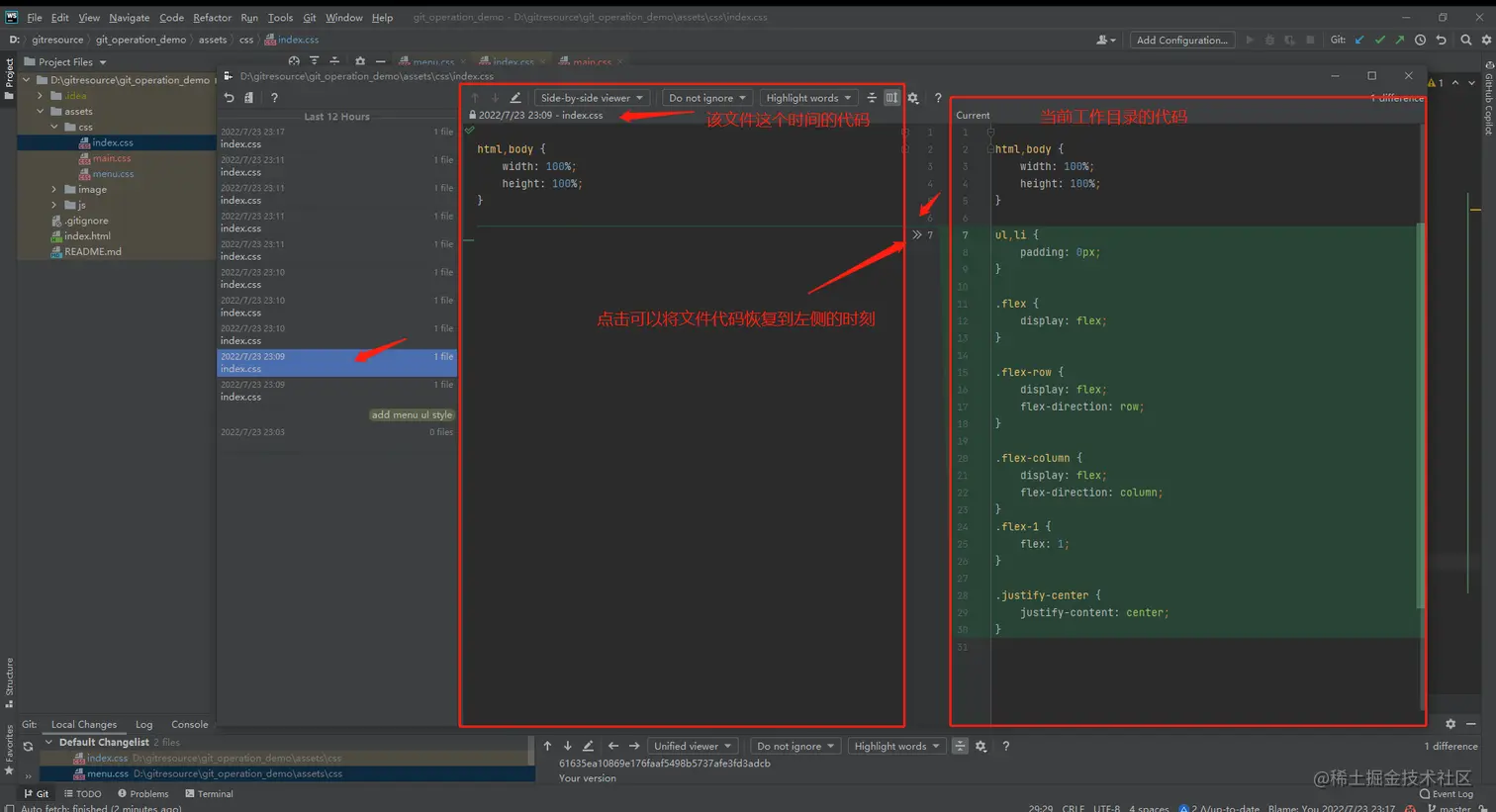Open IDE settings gear in main toolbar
Screen dimensions: 1496x812
click(1485, 40)
